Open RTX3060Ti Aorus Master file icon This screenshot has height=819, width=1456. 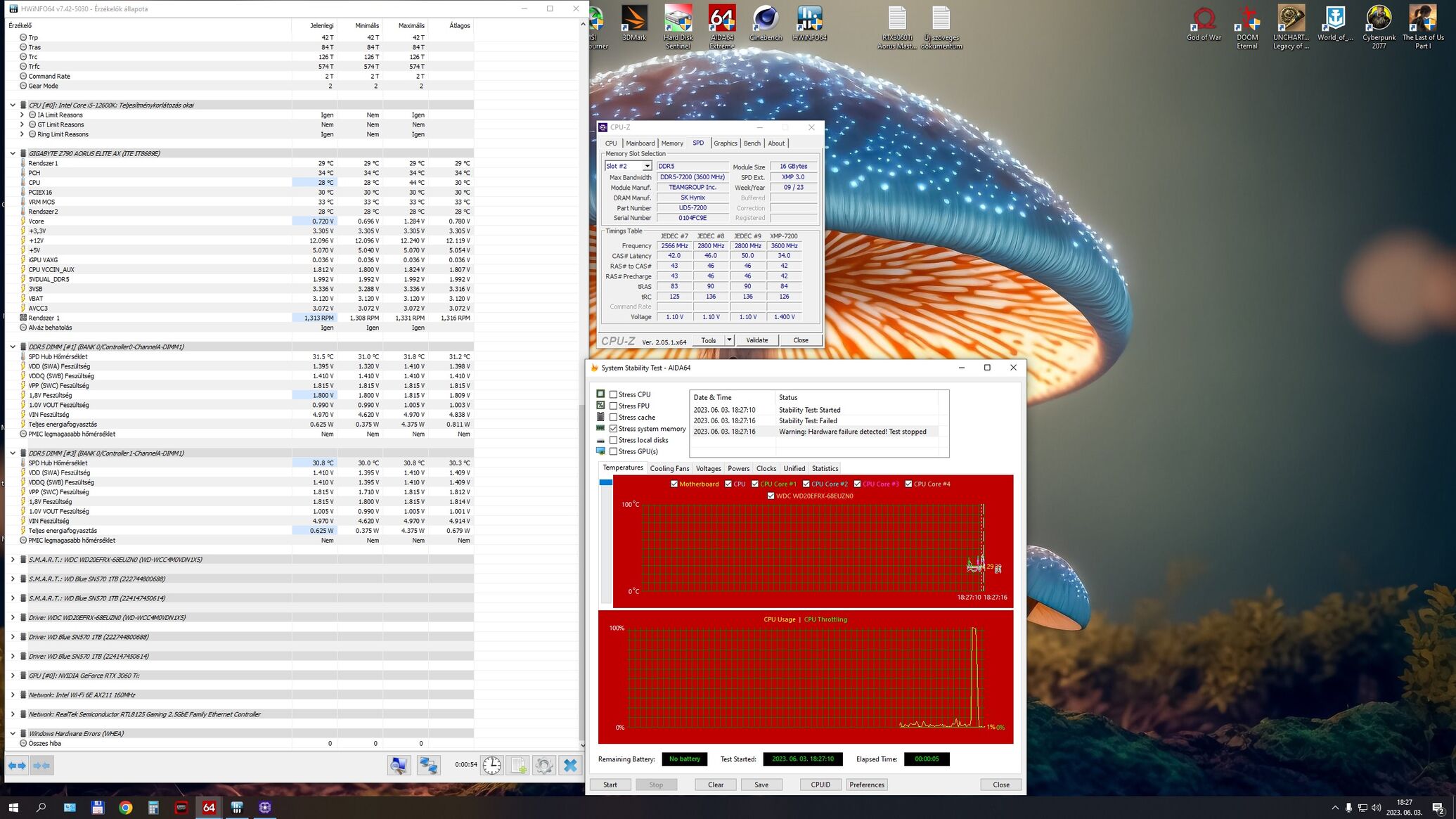[x=896, y=27]
